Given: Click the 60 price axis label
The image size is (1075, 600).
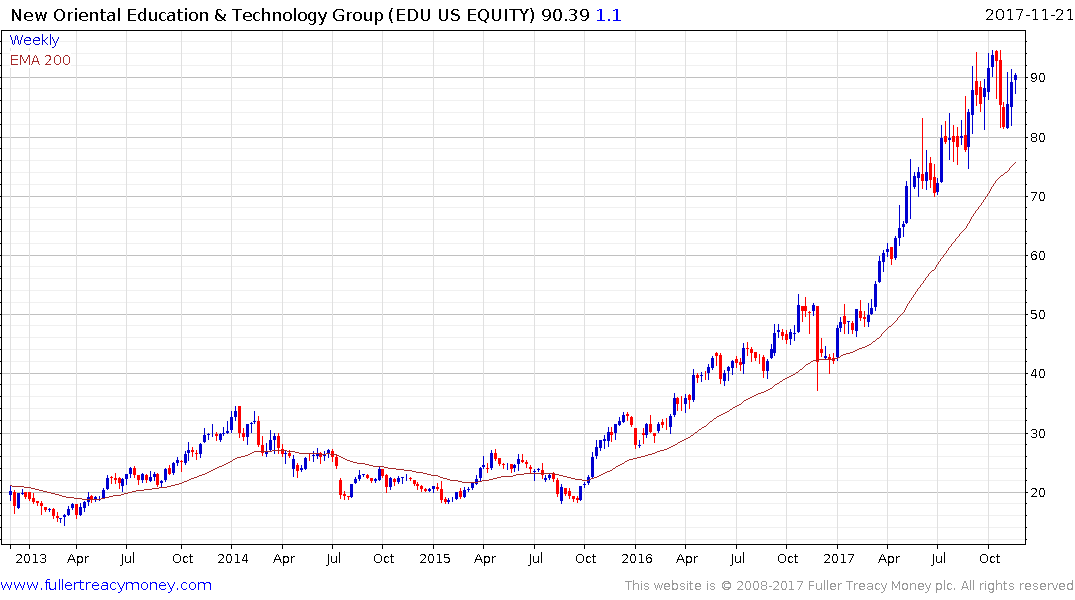Looking at the screenshot, I should click(1038, 256).
